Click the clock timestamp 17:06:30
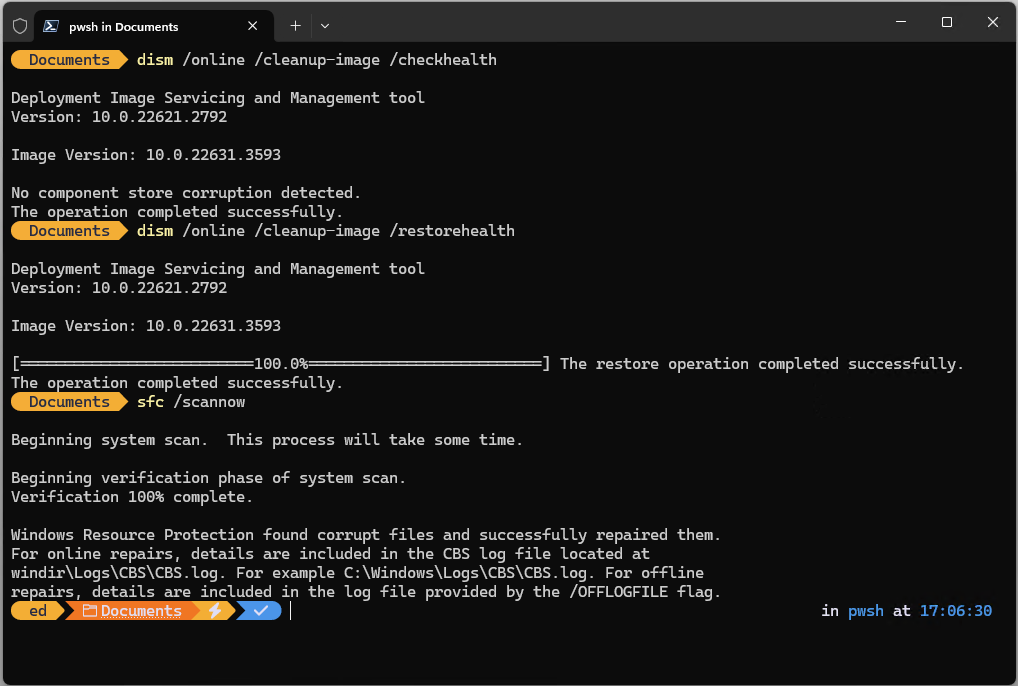1018x686 pixels. tap(955, 610)
